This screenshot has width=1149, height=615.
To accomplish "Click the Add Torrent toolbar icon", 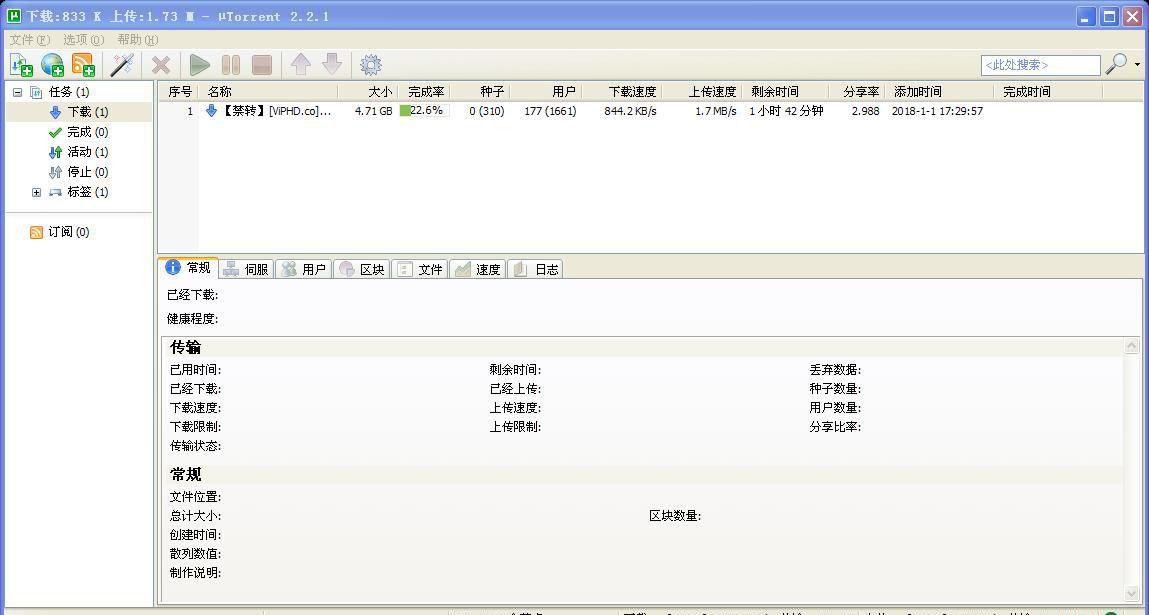I will click(x=21, y=65).
